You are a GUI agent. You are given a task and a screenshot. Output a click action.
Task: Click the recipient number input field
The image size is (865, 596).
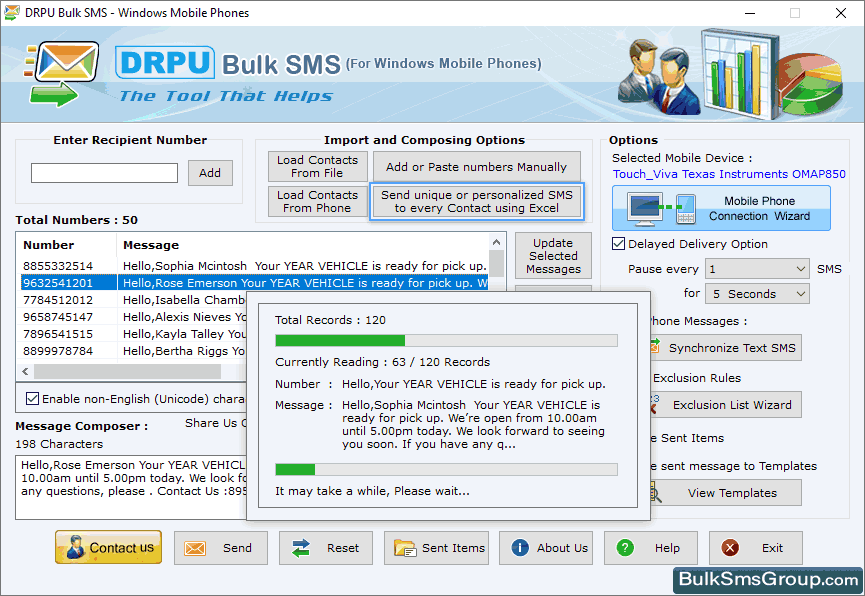click(x=104, y=173)
